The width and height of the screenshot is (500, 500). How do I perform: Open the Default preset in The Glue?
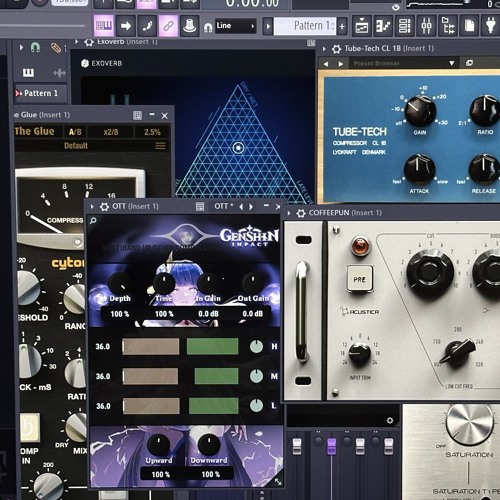pyautogui.click(x=76, y=146)
